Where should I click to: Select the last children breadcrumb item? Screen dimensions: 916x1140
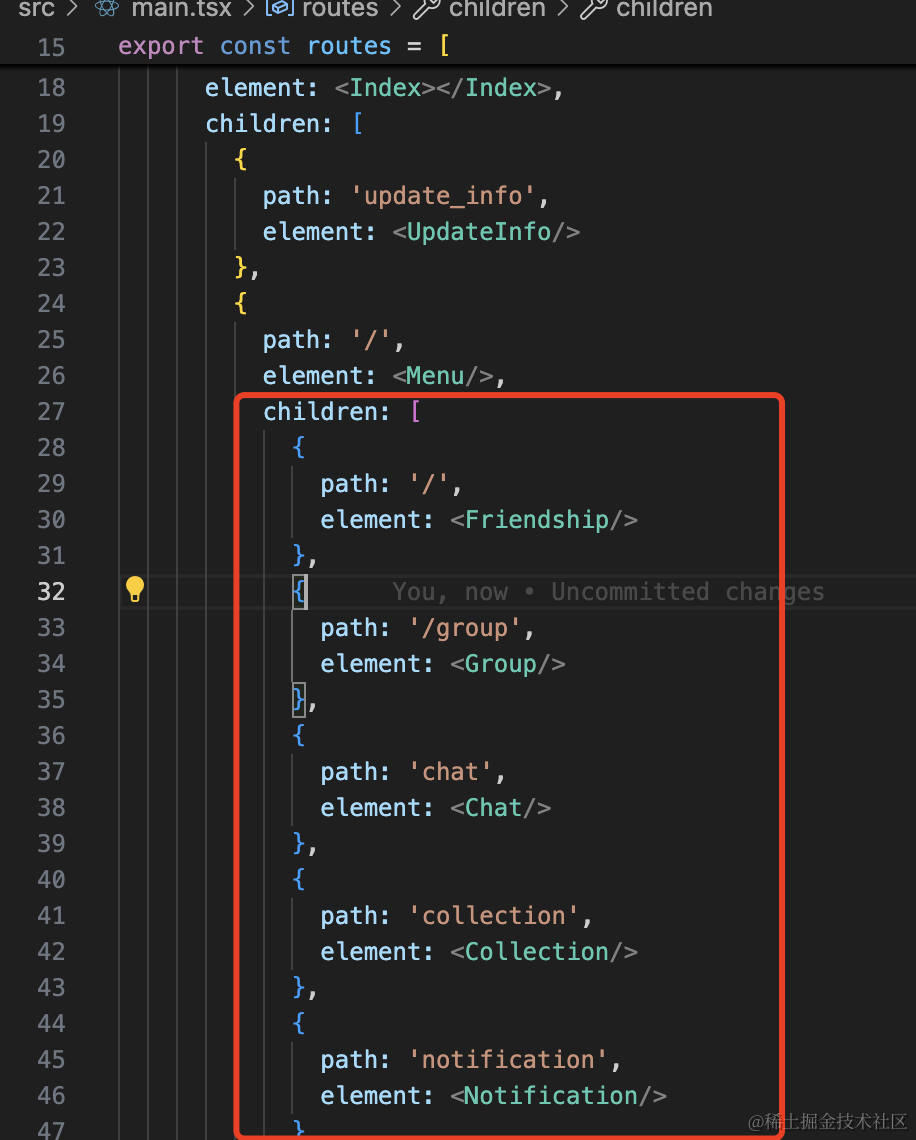click(664, 9)
